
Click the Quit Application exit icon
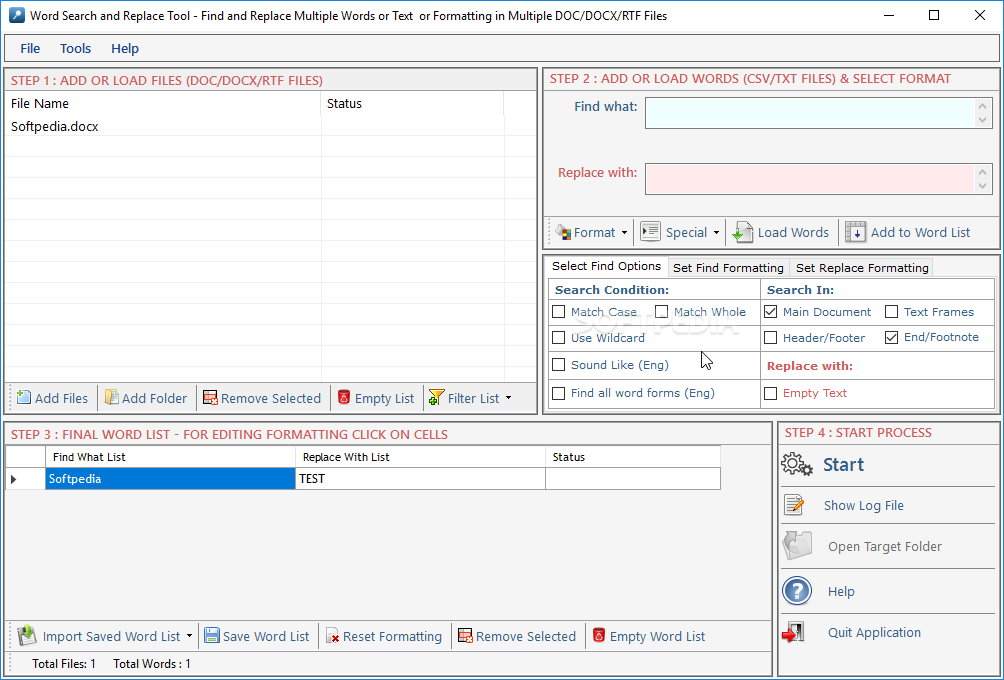pyautogui.click(x=793, y=632)
